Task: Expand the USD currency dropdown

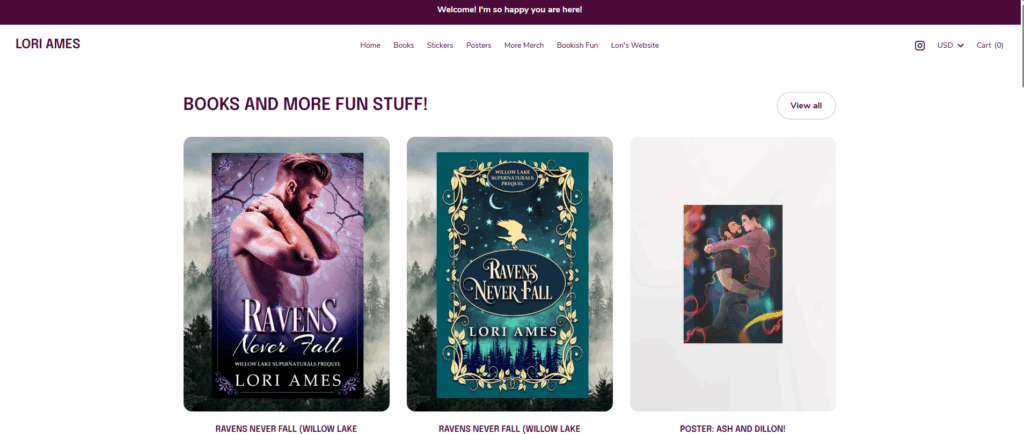Action: point(950,45)
